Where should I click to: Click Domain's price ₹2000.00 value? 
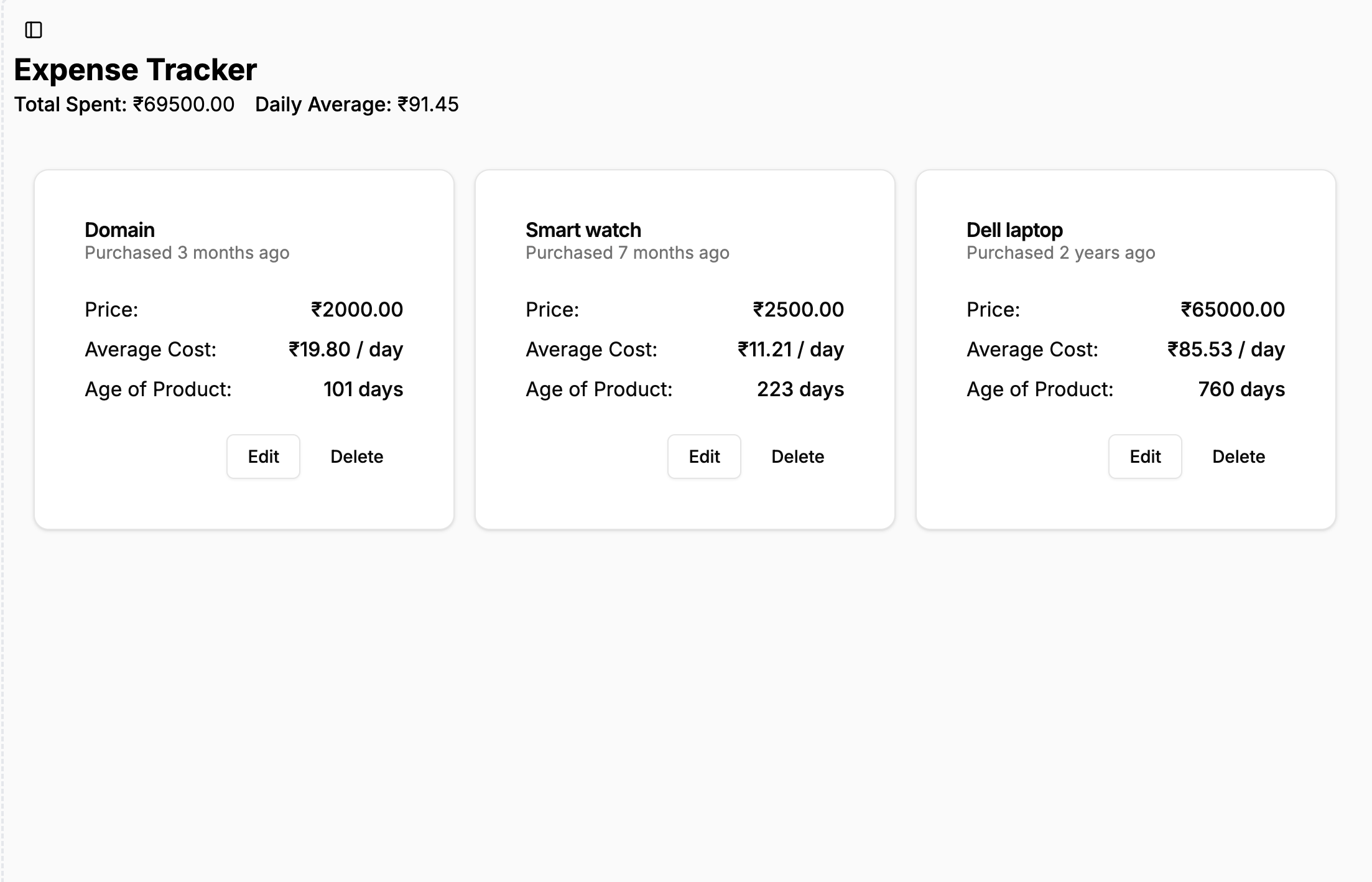pyautogui.click(x=357, y=310)
